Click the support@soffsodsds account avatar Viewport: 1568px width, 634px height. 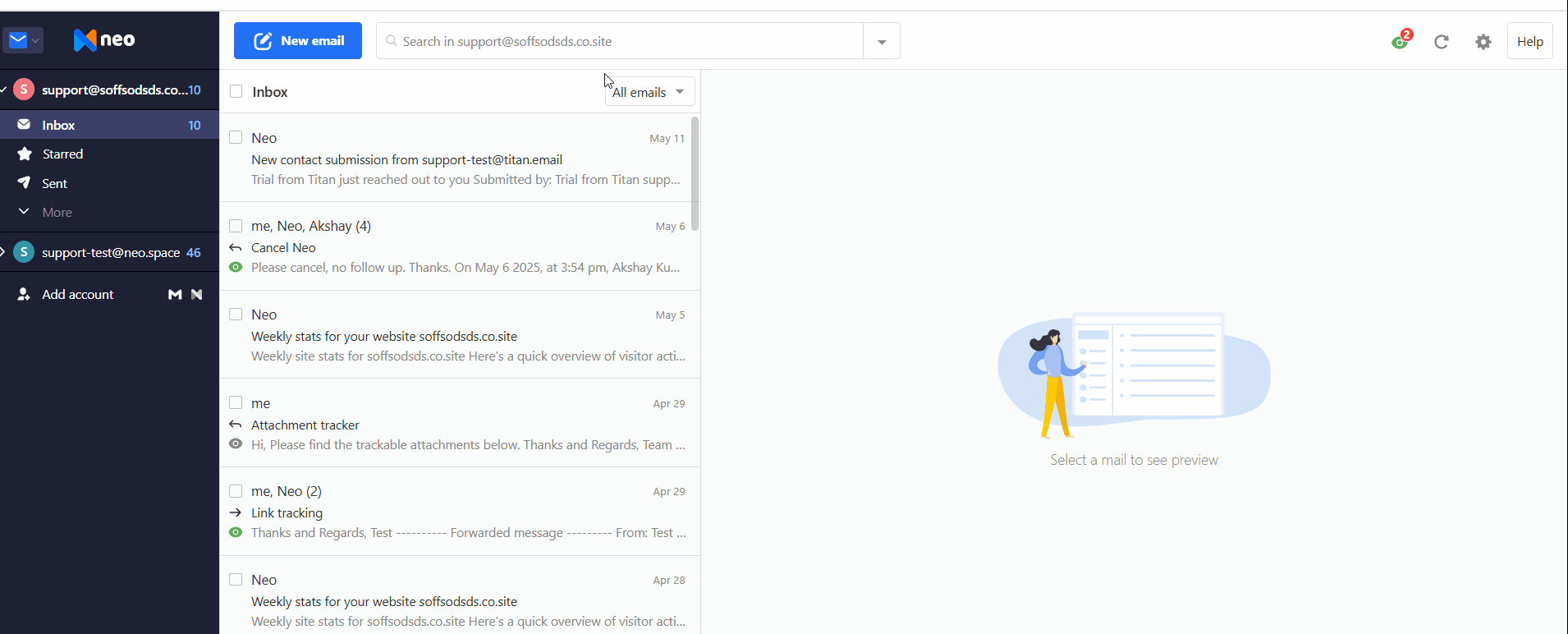coord(24,90)
